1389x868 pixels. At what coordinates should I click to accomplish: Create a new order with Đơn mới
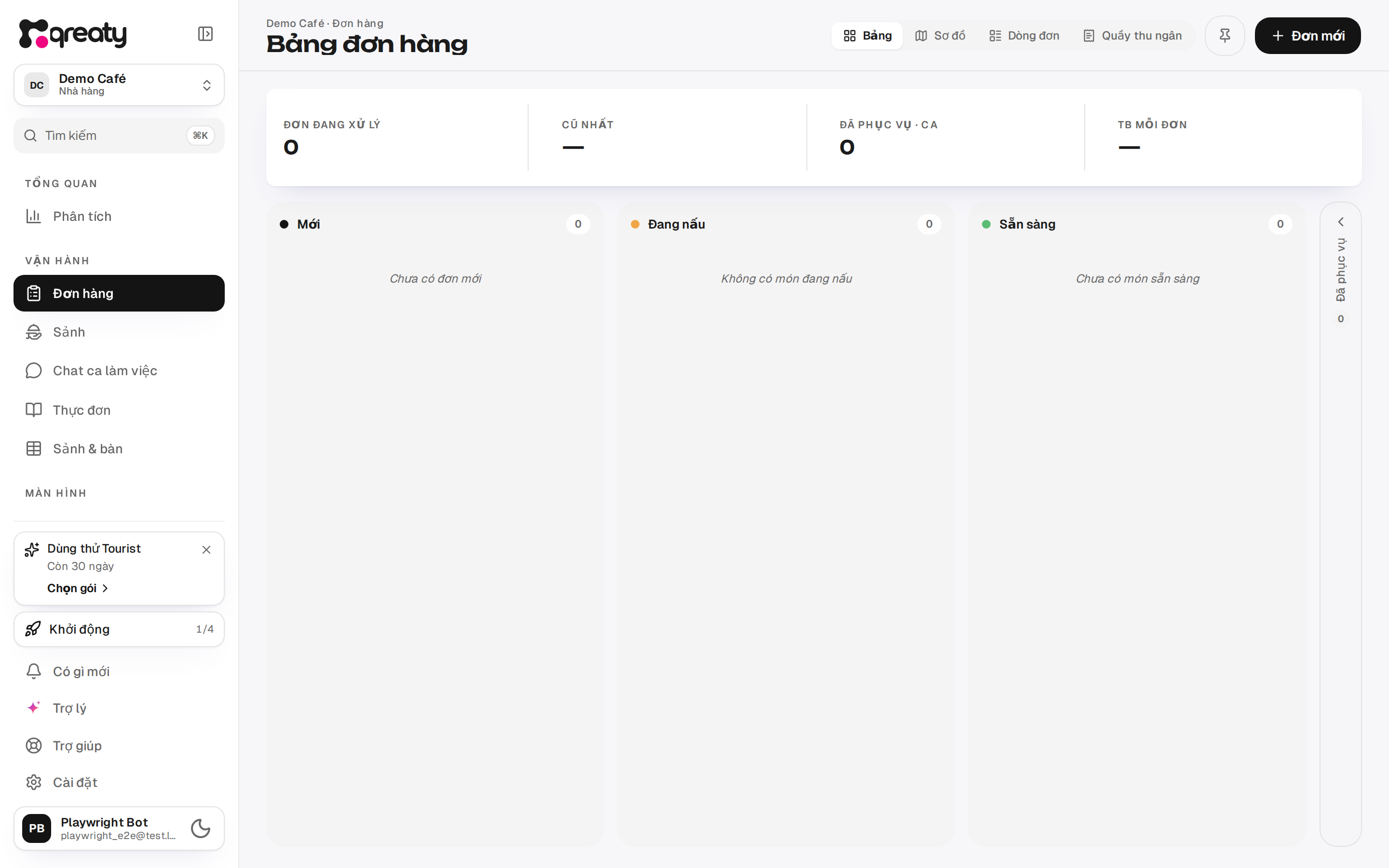point(1307,36)
